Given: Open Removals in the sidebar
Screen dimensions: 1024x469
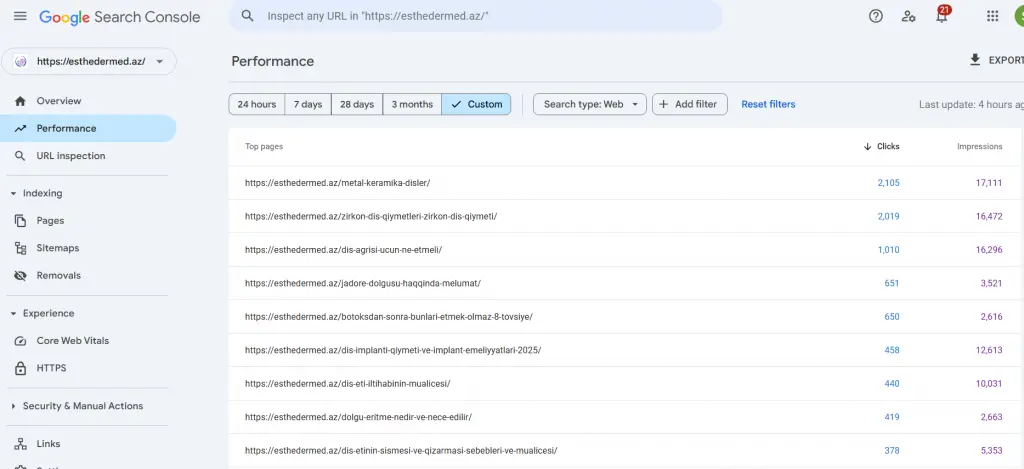Looking at the screenshot, I should tap(88, 276).
